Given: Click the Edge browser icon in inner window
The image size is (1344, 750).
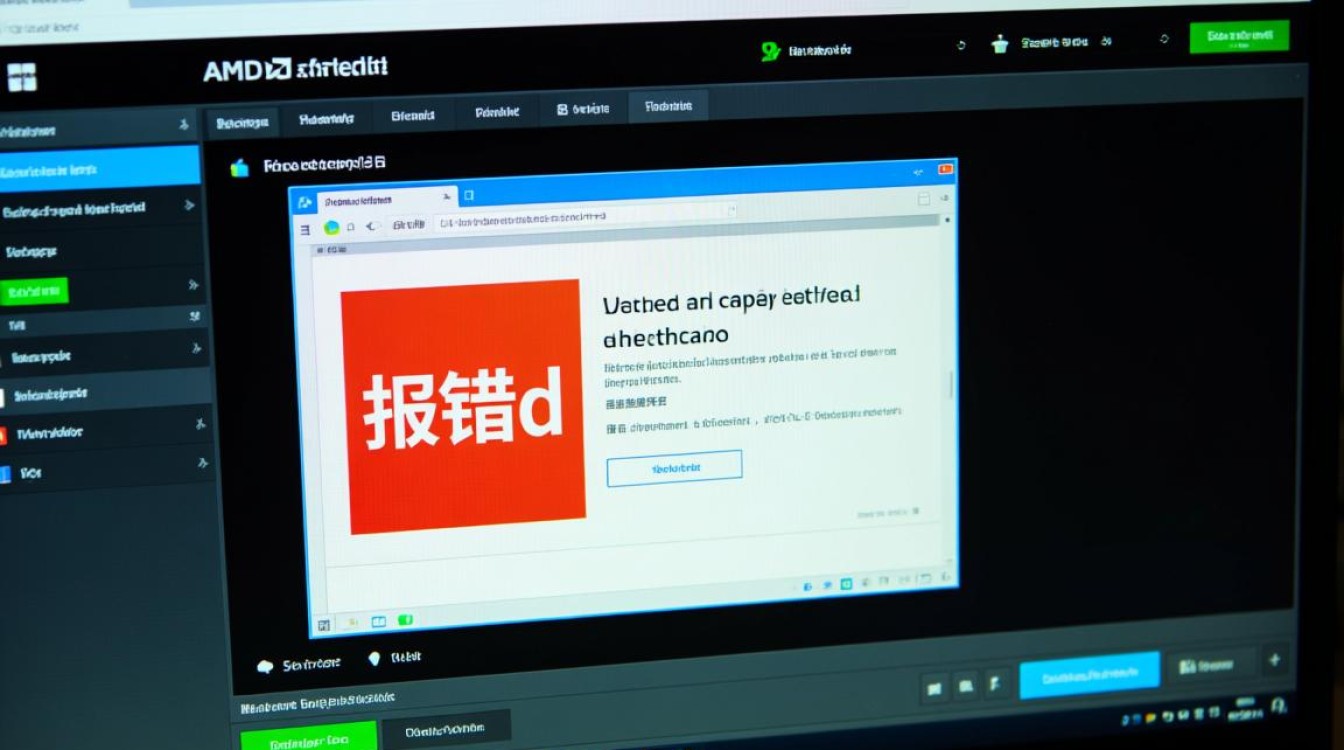Looking at the screenshot, I should pos(331,227).
